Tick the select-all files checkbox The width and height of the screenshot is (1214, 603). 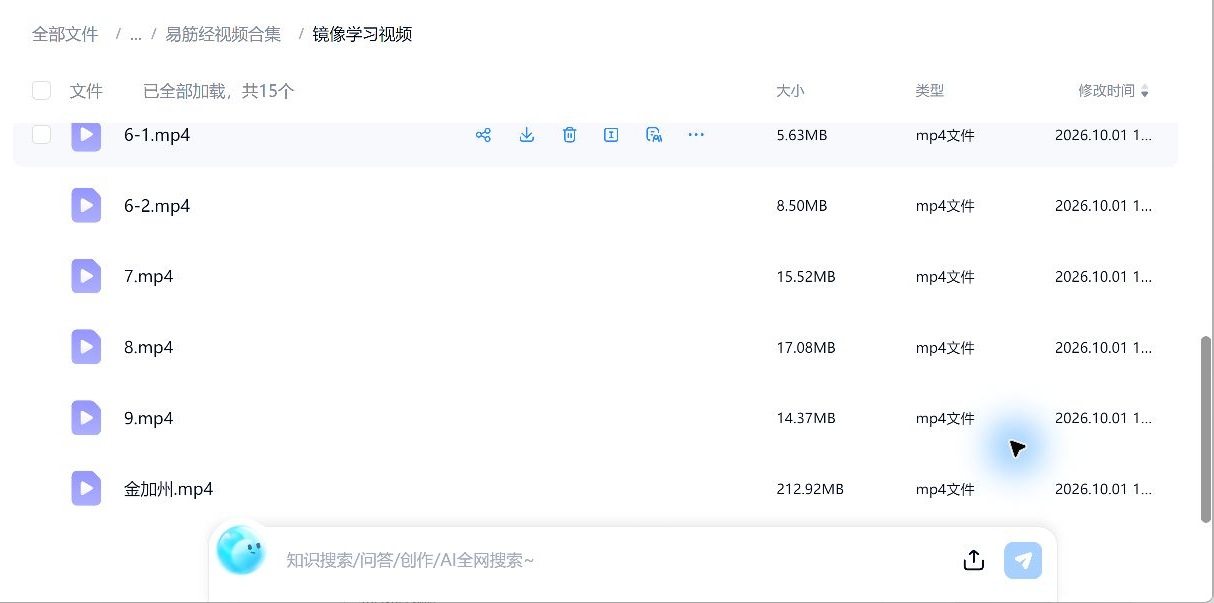[x=41, y=91]
